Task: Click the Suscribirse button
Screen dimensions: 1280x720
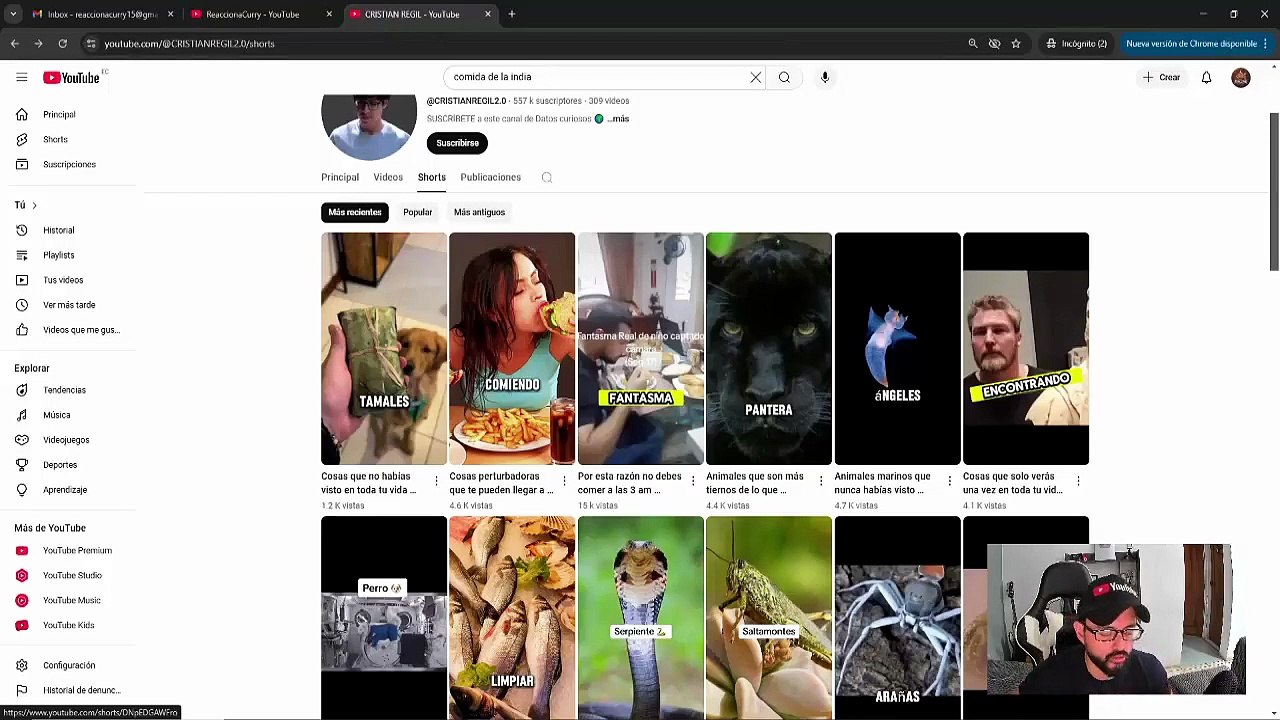Action: 457,143
